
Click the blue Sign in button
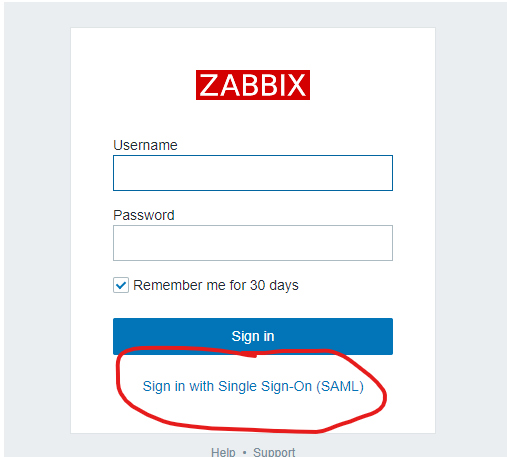click(253, 336)
